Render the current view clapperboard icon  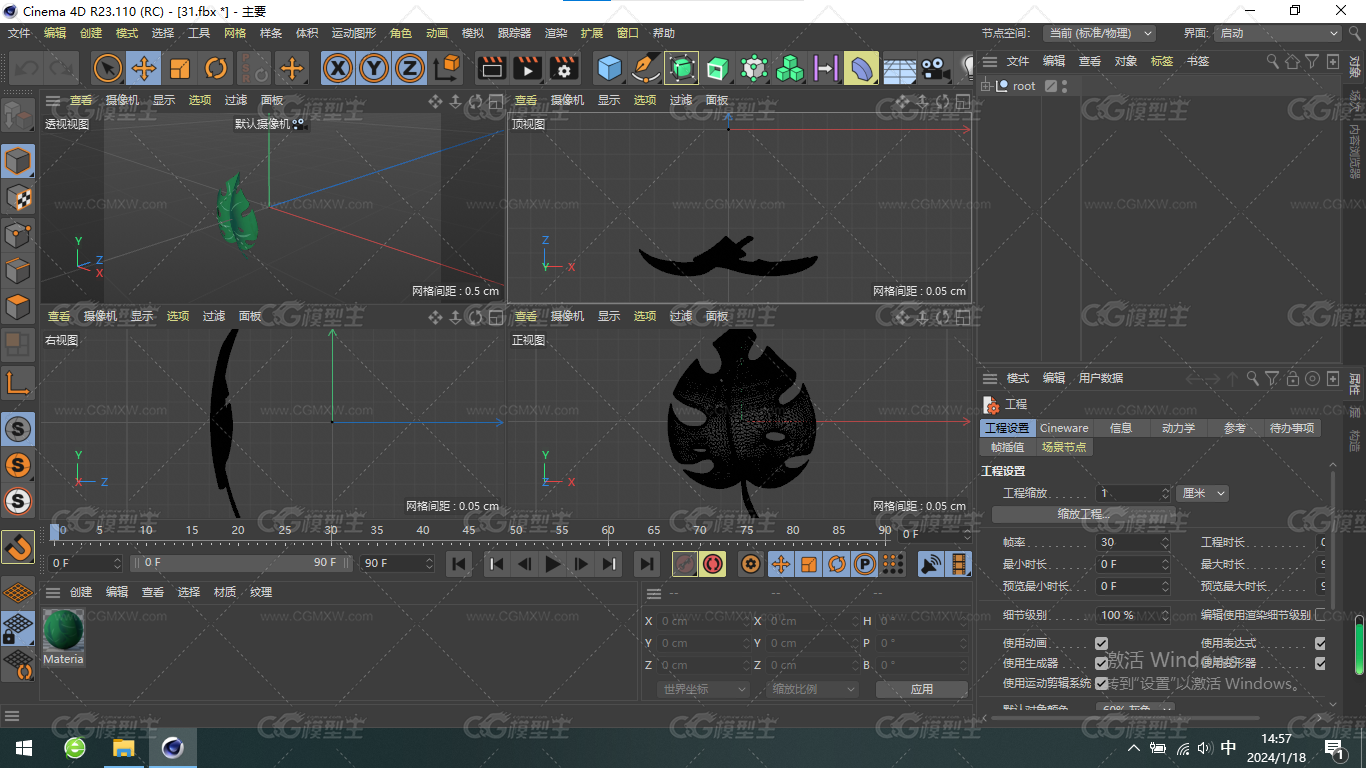[492, 68]
